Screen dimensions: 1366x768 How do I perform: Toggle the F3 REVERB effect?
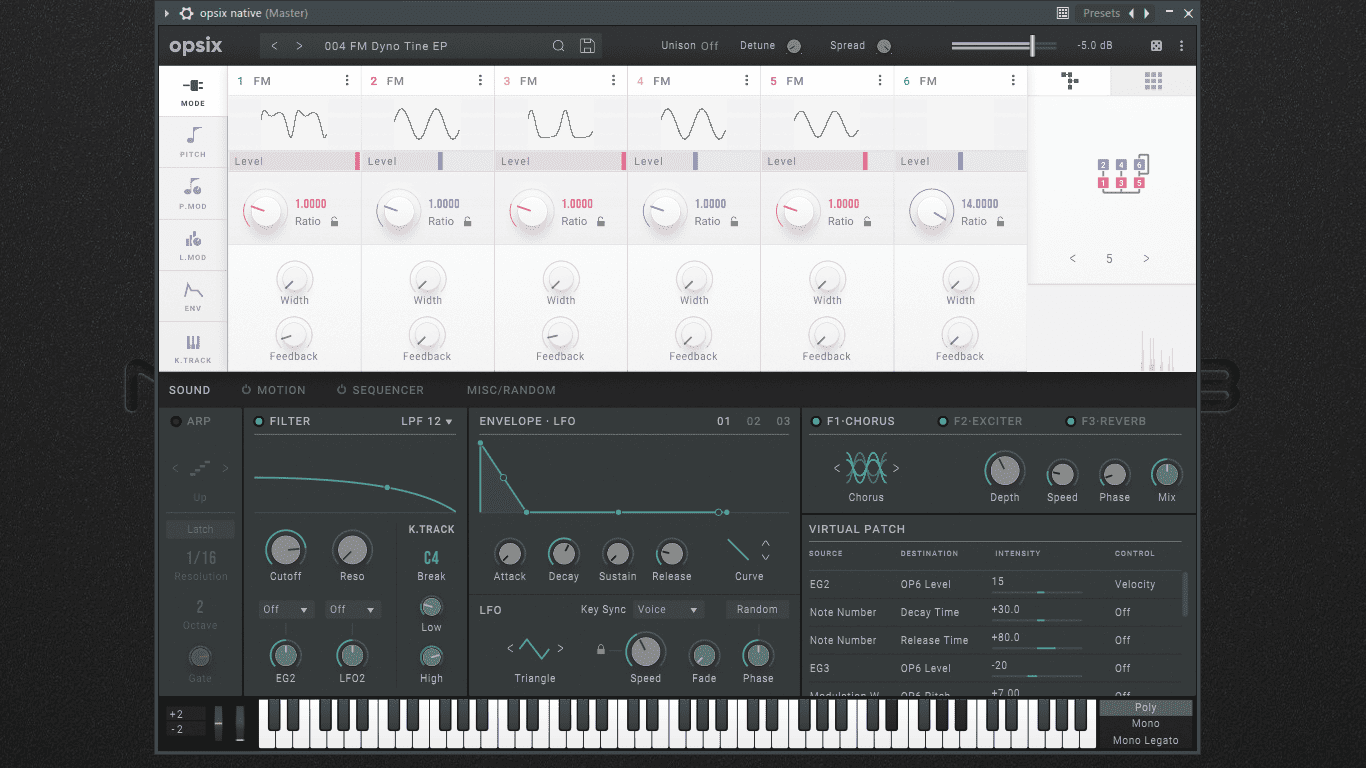pyautogui.click(x=1071, y=422)
